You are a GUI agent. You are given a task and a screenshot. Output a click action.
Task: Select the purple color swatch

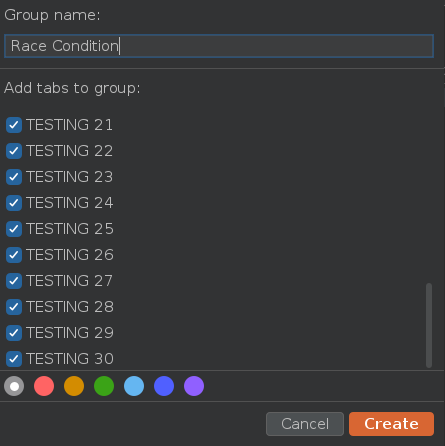[x=194, y=386]
